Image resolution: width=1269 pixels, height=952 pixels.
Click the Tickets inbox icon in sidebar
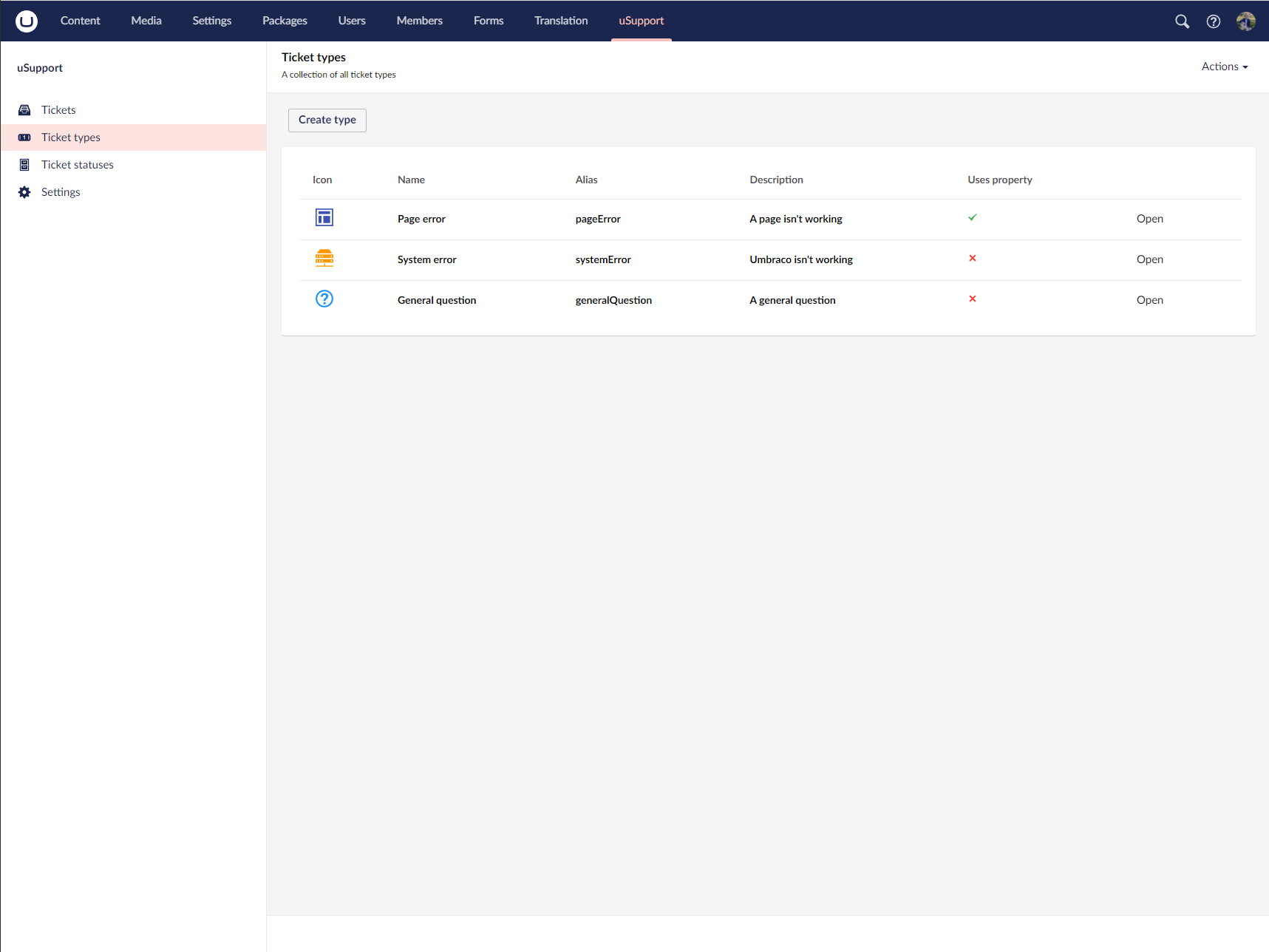click(24, 110)
